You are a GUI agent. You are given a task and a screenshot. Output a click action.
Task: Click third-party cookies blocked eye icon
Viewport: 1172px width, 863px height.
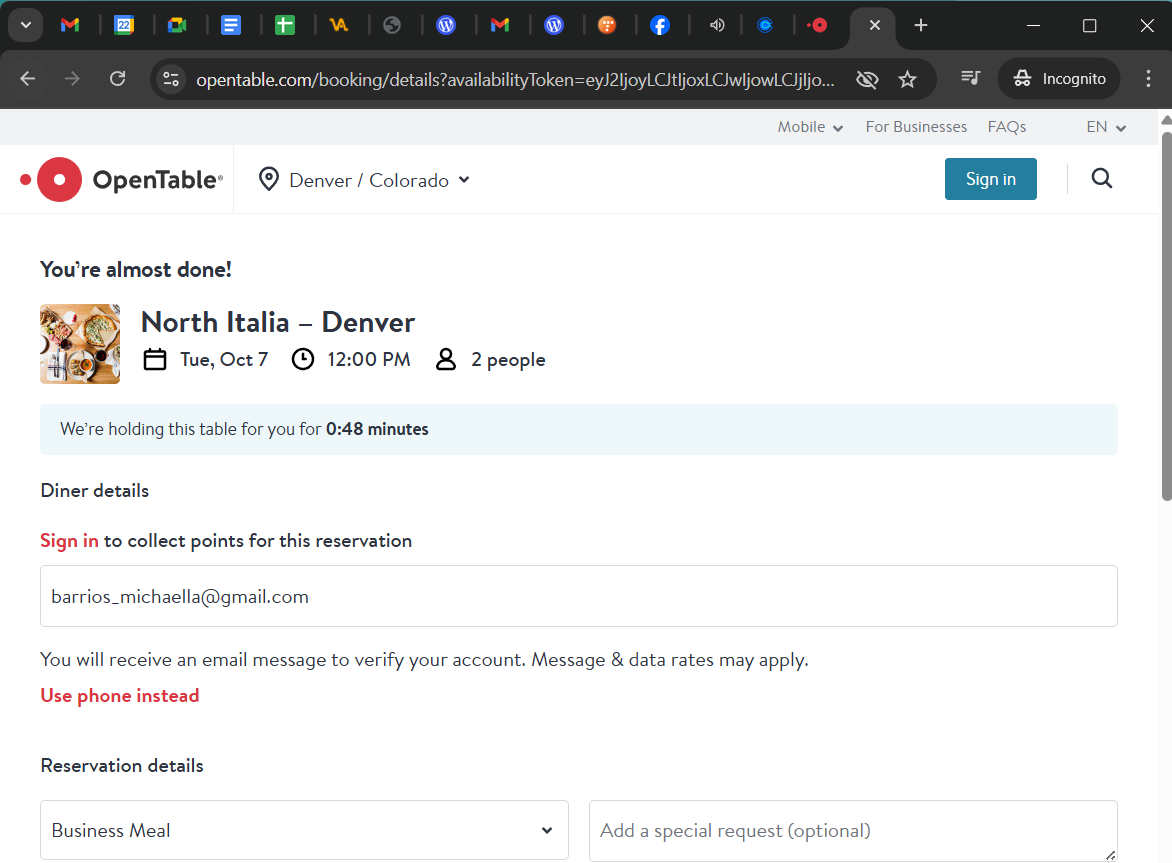point(866,79)
